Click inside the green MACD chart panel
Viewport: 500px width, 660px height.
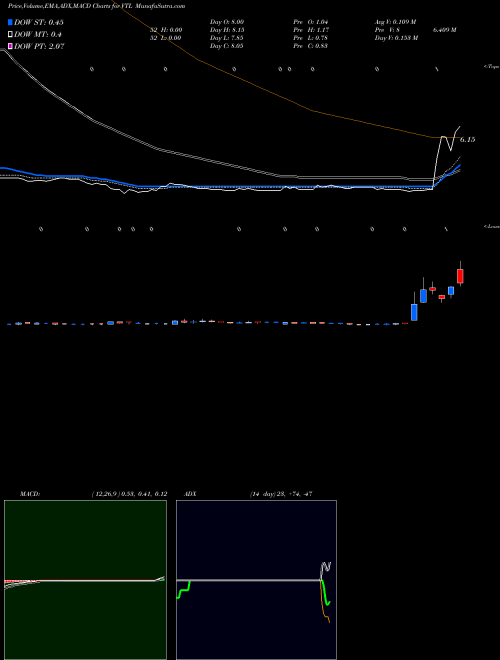[85, 579]
